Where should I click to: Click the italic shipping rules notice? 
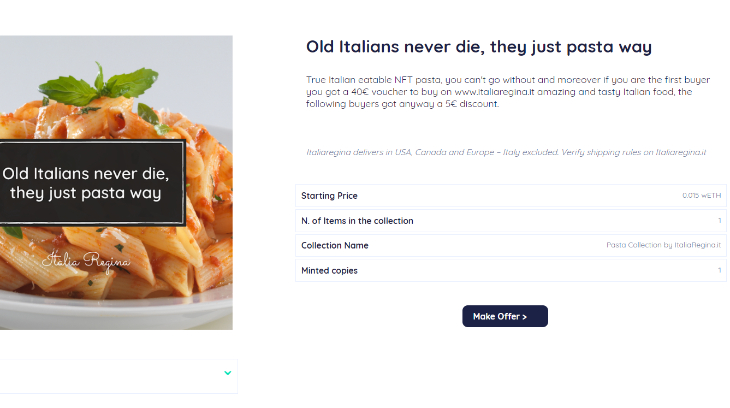[506, 152]
